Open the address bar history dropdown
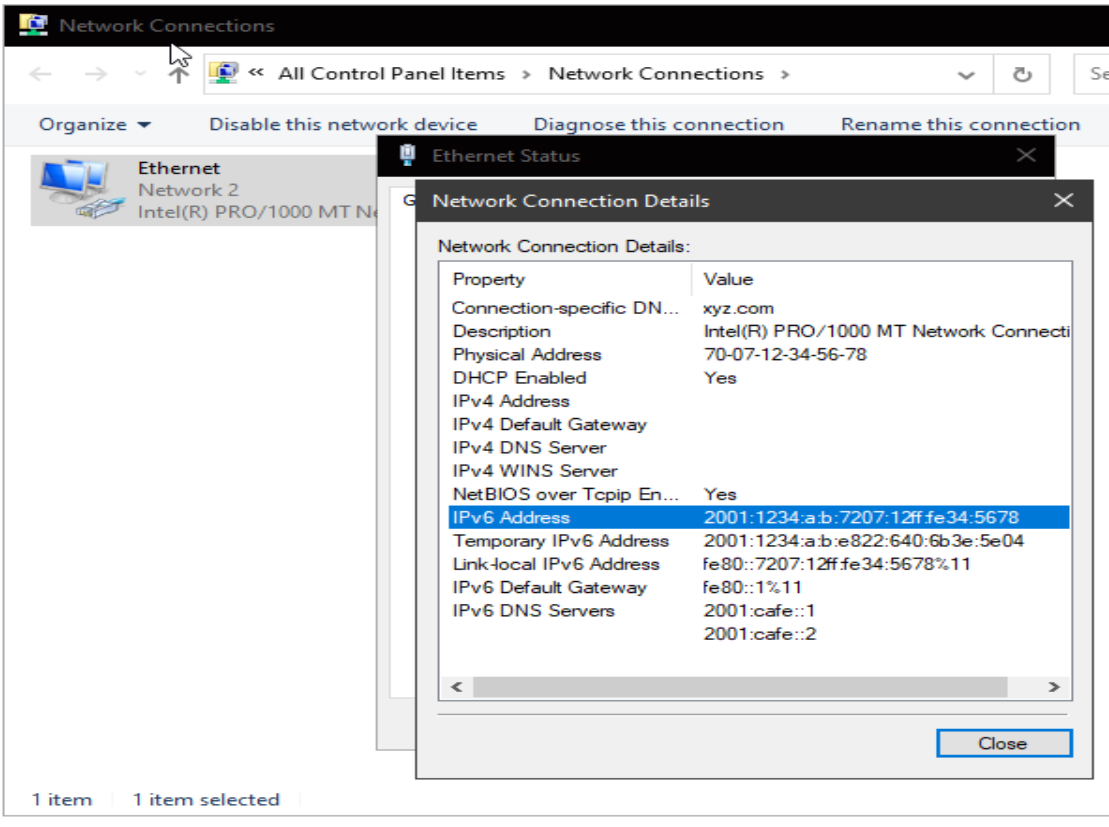1109x827 pixels. click(x=966, y=73)
